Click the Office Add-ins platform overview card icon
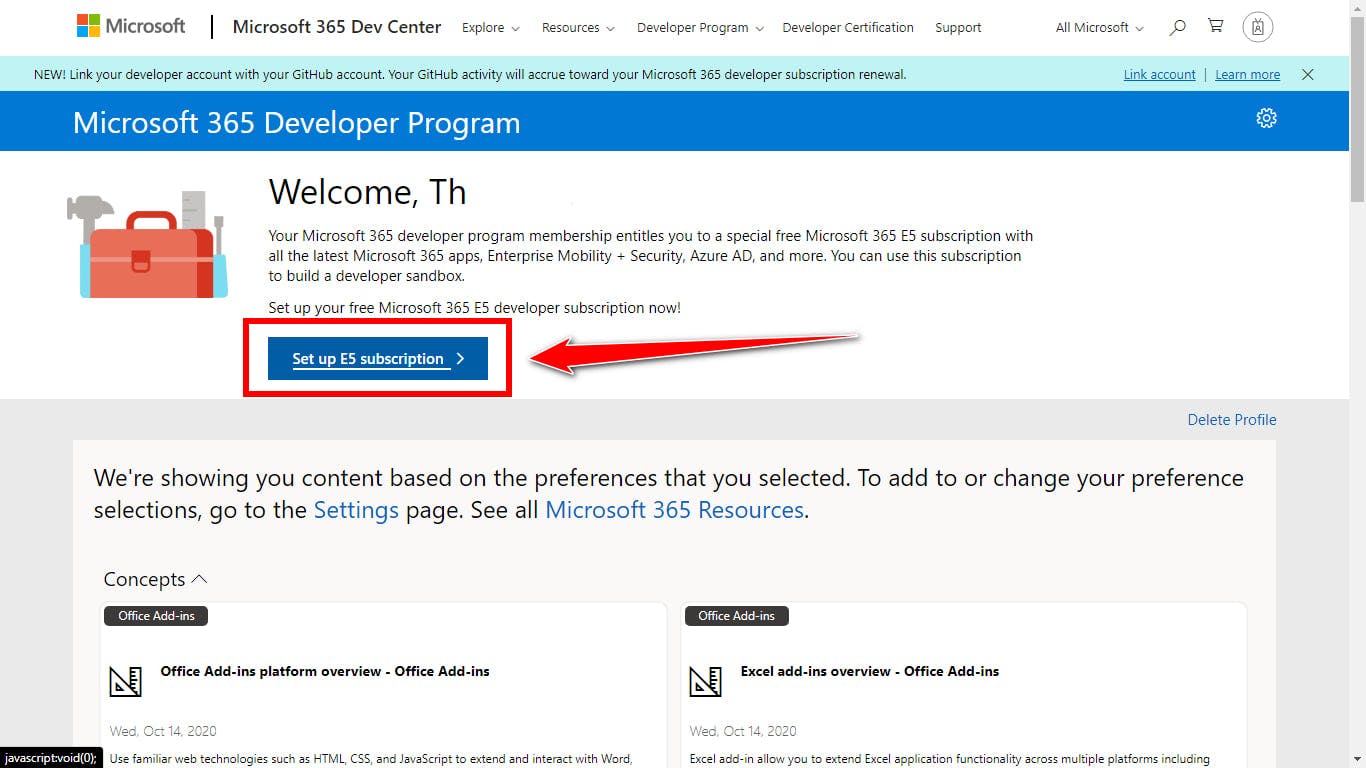1366x768 pixels. point(126,681)
